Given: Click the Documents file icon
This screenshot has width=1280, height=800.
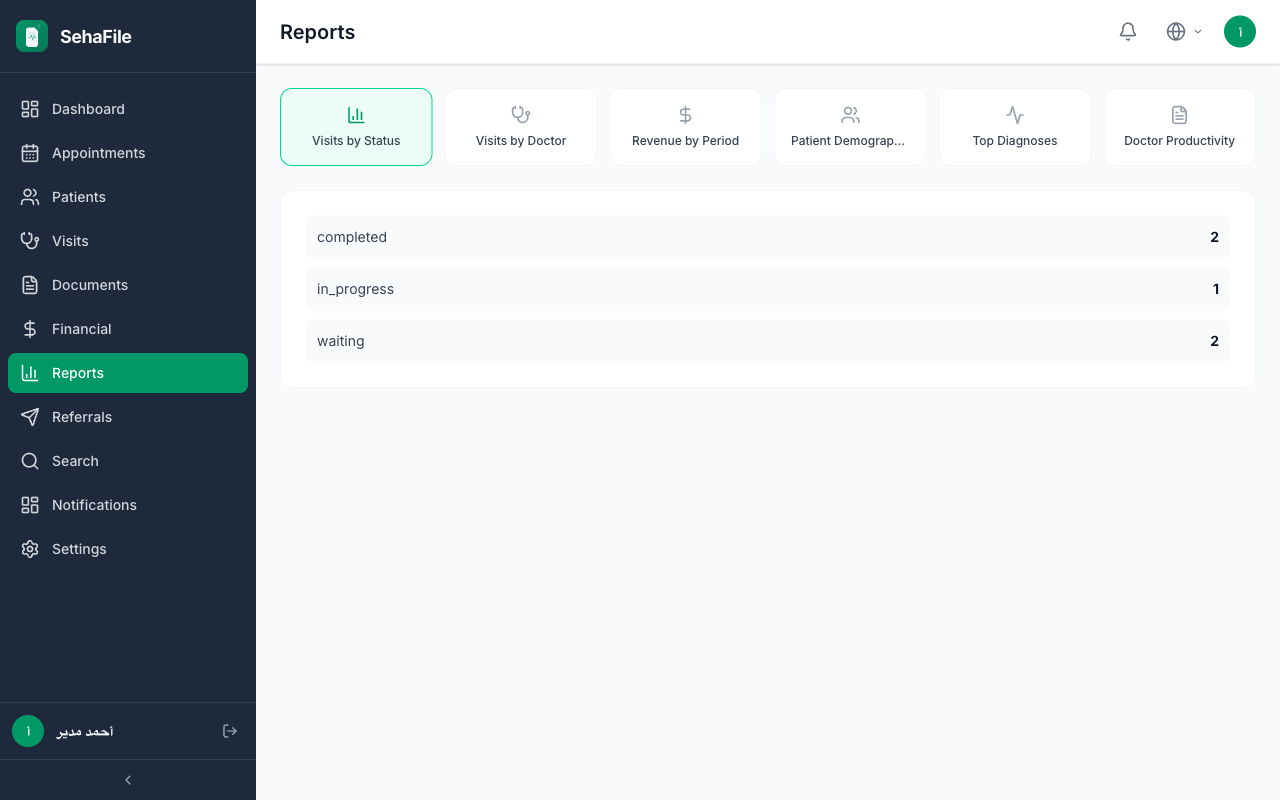Looking at the screenshot, I should (x=30, y=285).
